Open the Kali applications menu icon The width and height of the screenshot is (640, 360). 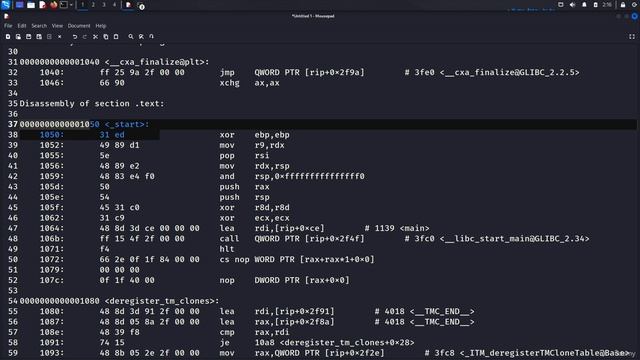5,5
